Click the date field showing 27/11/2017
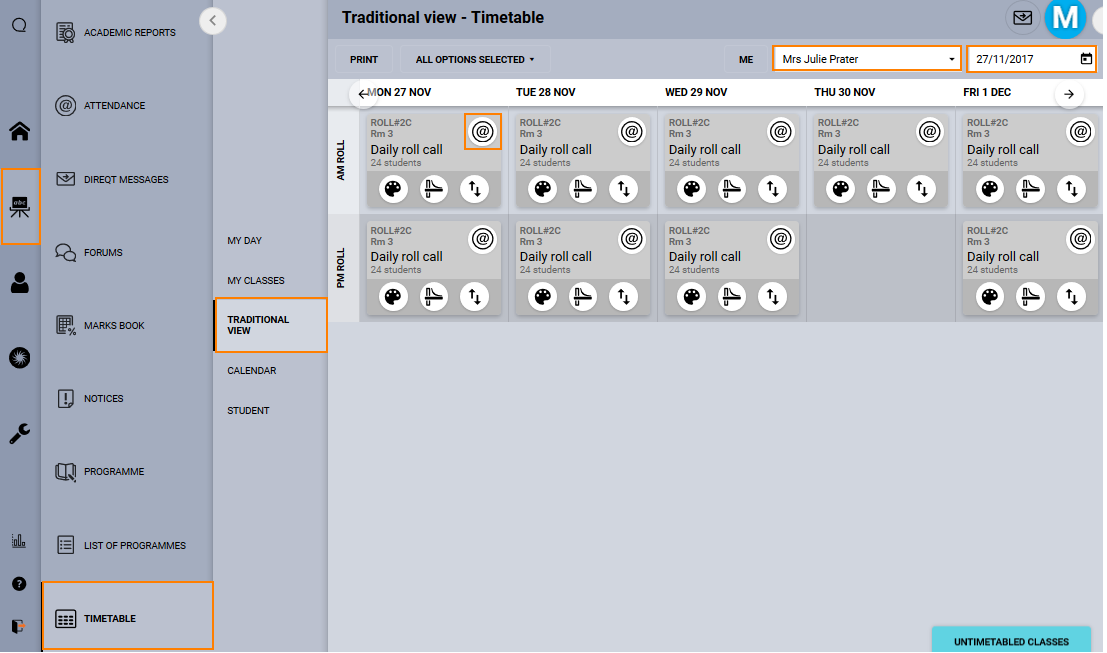 pyautogui.click(x=1025, y=58)
